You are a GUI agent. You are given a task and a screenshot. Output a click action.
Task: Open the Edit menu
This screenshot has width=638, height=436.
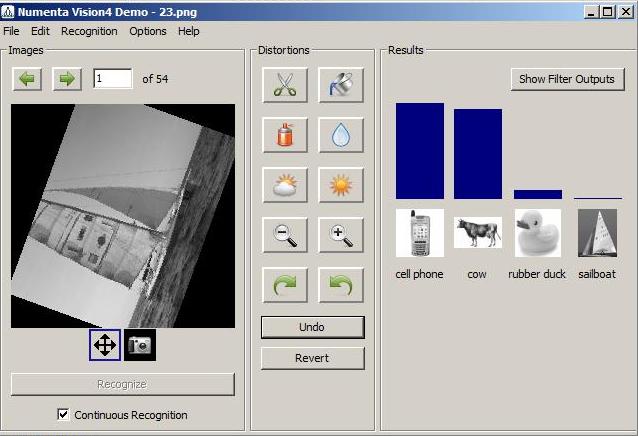(40, 31)
